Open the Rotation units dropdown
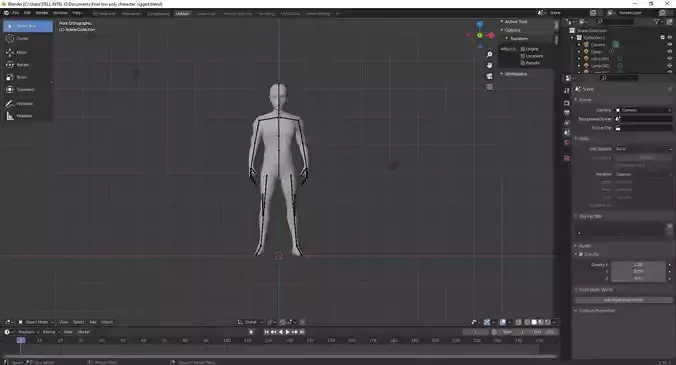The height and width of the screenshot is (365, 676). click(x=643, y=175)
